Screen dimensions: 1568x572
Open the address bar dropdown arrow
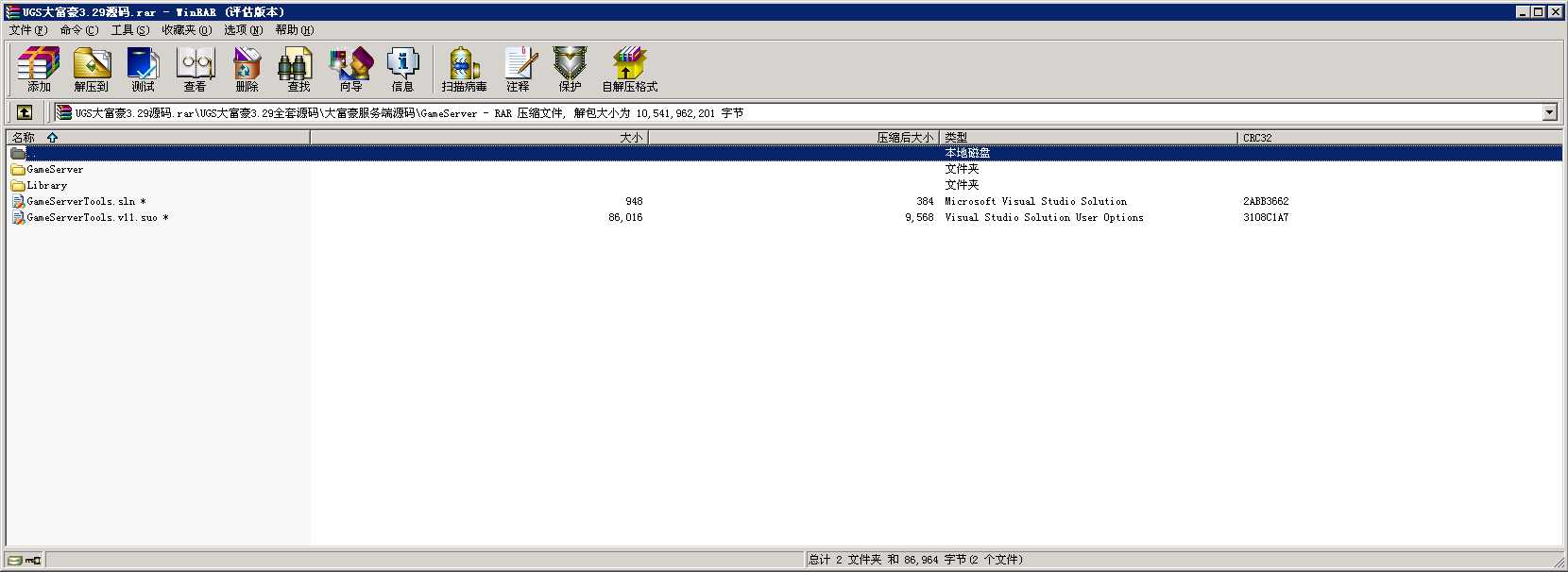(1549, 112)
